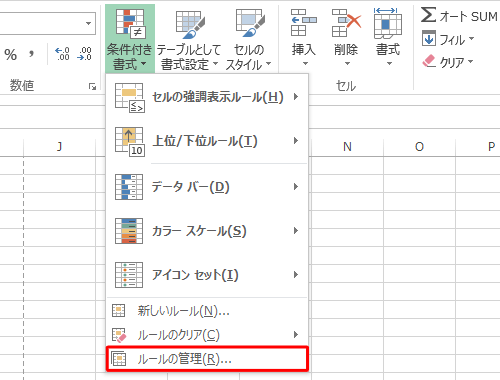
Task: Click the クリア label text
Action: [452, 62]
